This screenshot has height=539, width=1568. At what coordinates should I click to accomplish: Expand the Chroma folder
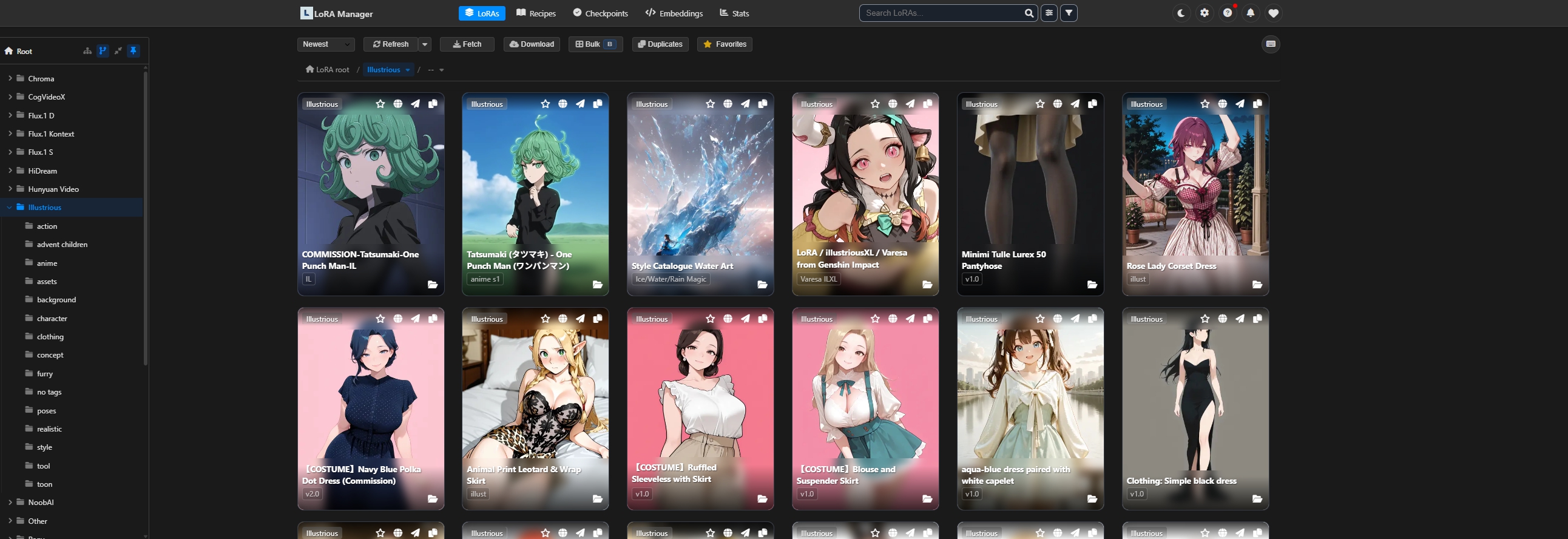(x=10, y=78)
